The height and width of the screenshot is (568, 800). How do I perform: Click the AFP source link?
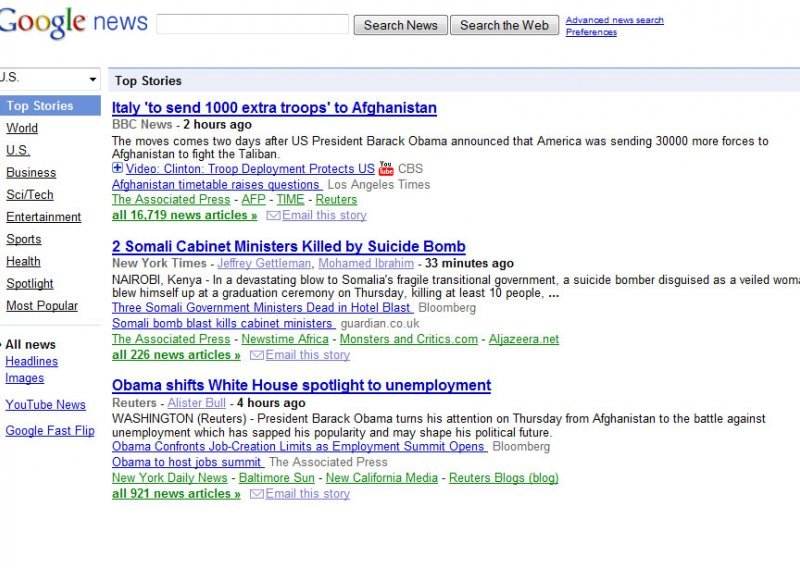254,200
